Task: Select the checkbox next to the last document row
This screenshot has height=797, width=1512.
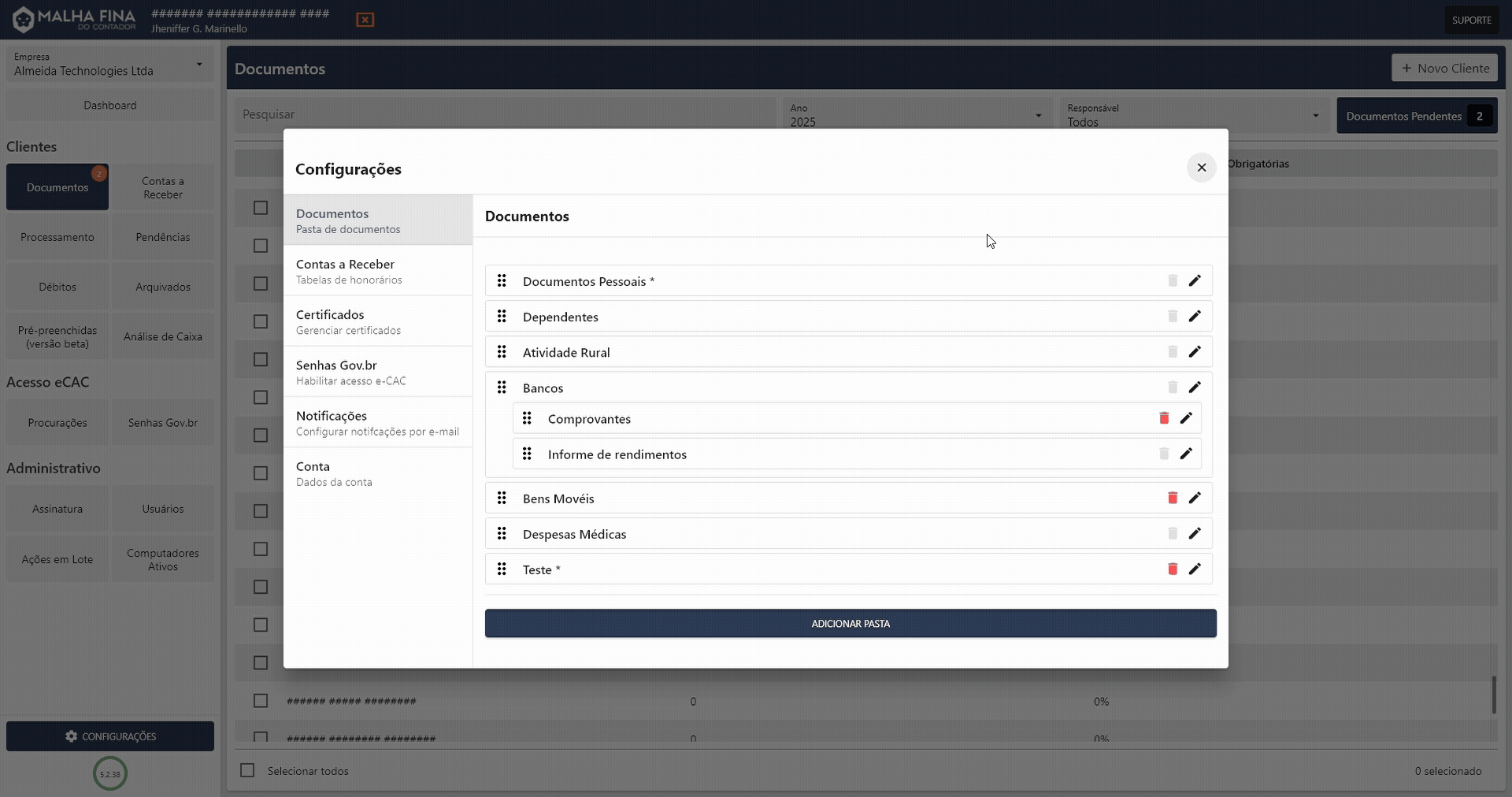Action: point(260,737)
